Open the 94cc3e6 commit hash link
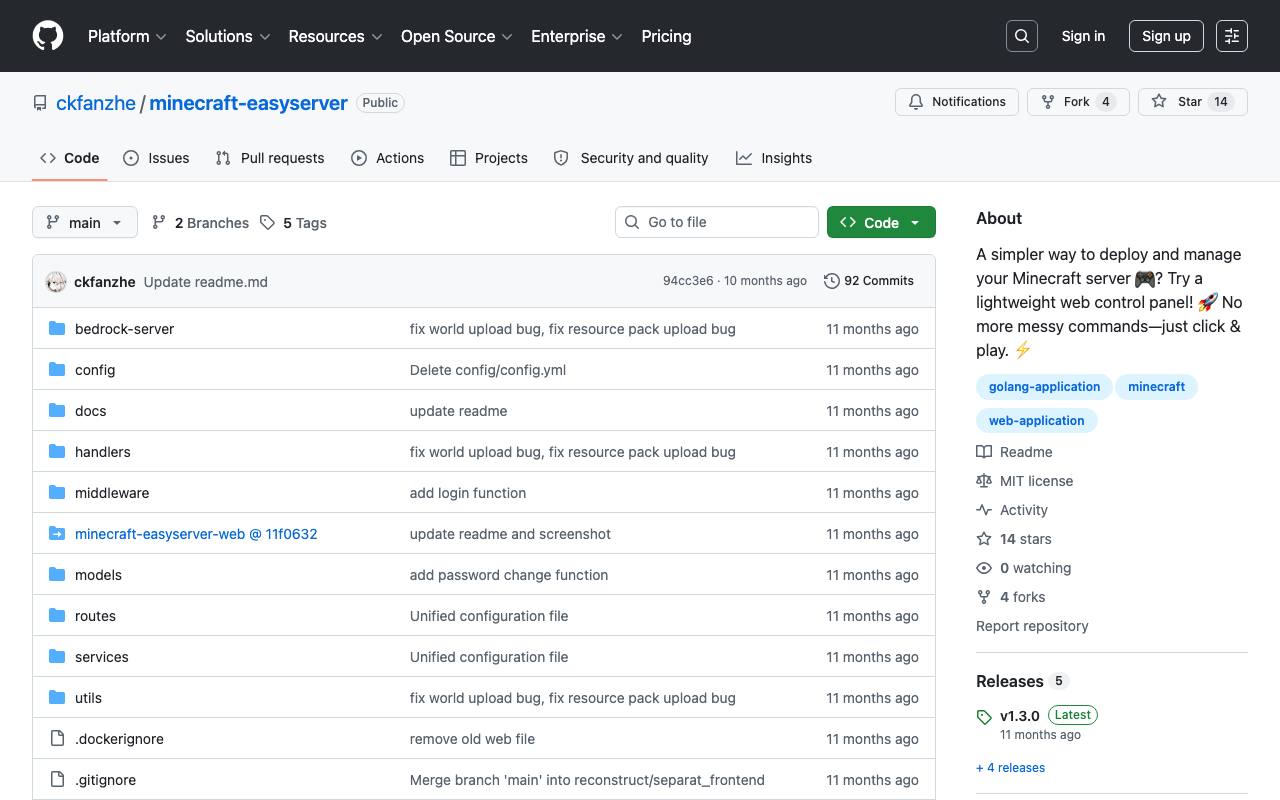Viewport: 1280px width, 800px height. (x=688, y=281)
